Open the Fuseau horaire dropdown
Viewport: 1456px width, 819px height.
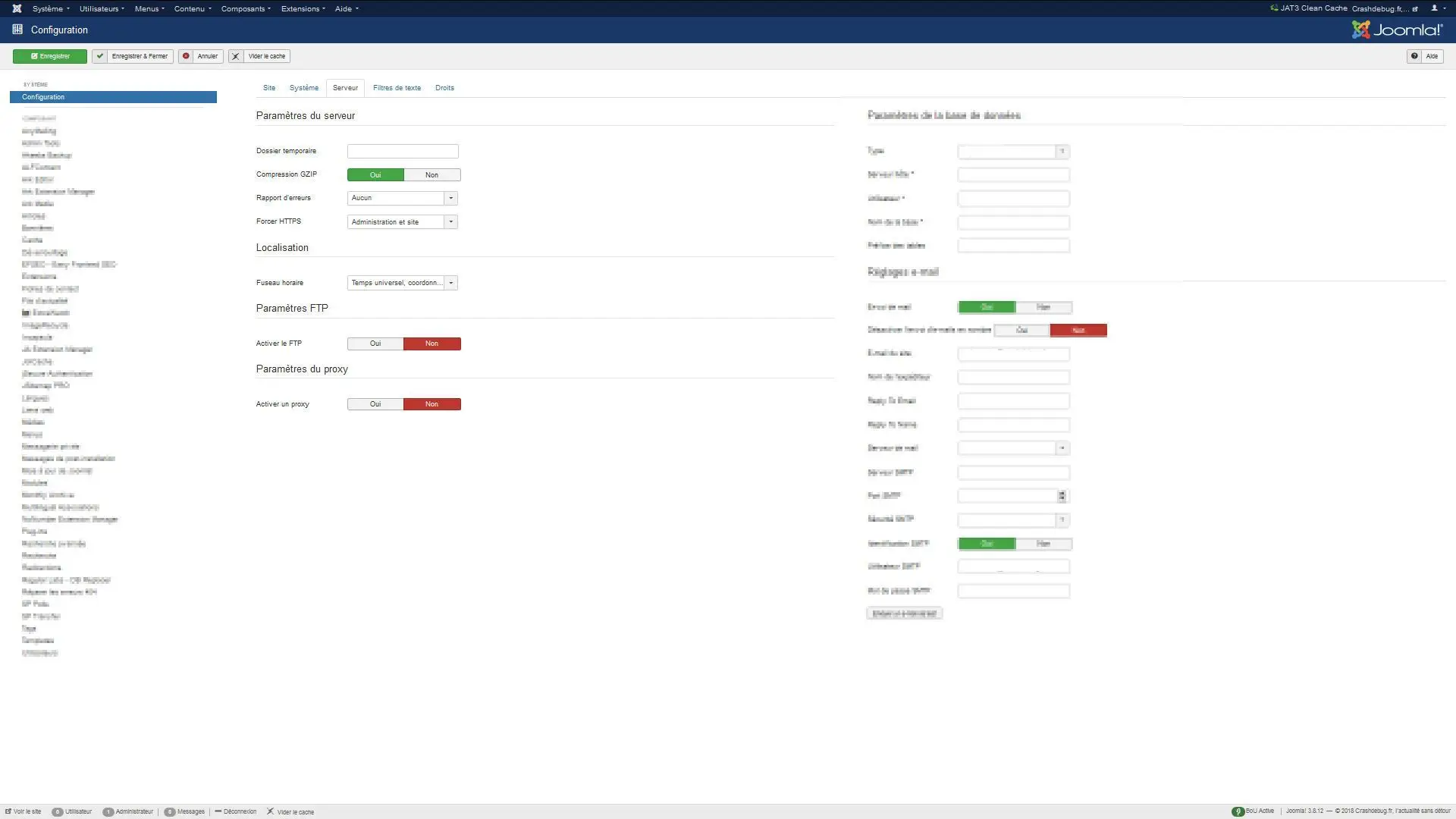pyautogui.click(x=403, y=283)
